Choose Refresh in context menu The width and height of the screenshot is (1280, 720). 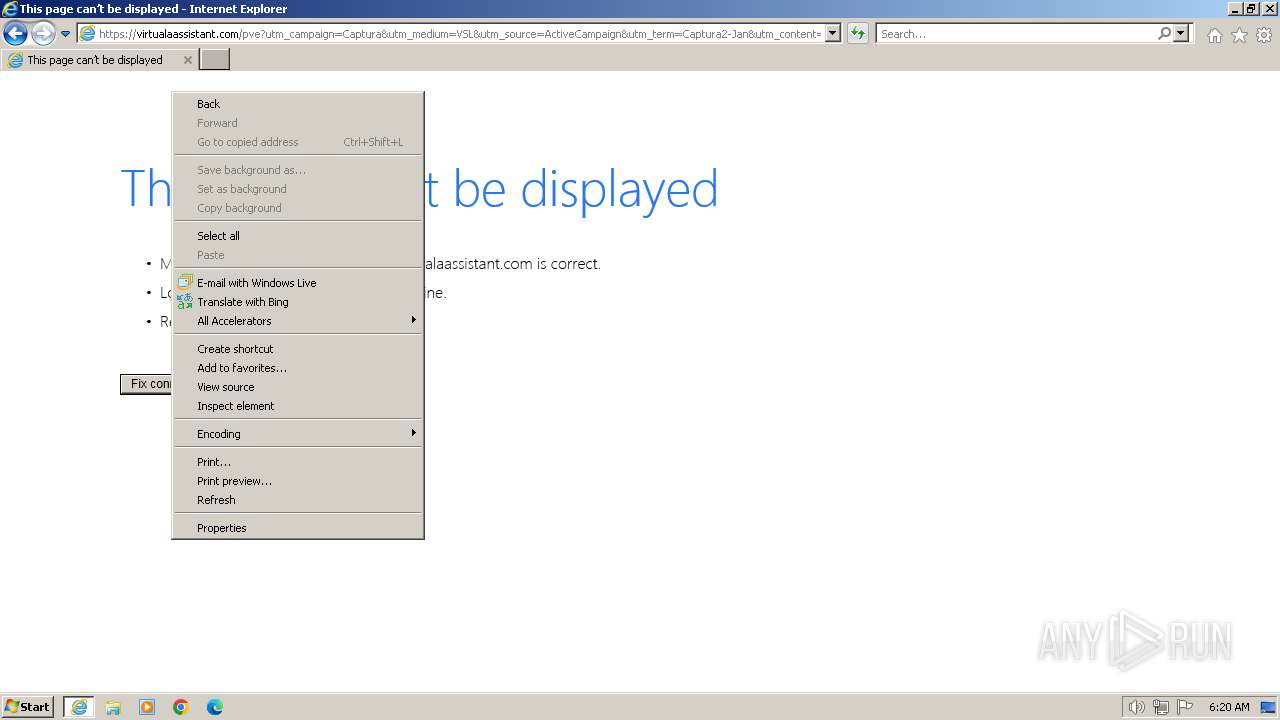pyautogui.click(x=298, y=500)
